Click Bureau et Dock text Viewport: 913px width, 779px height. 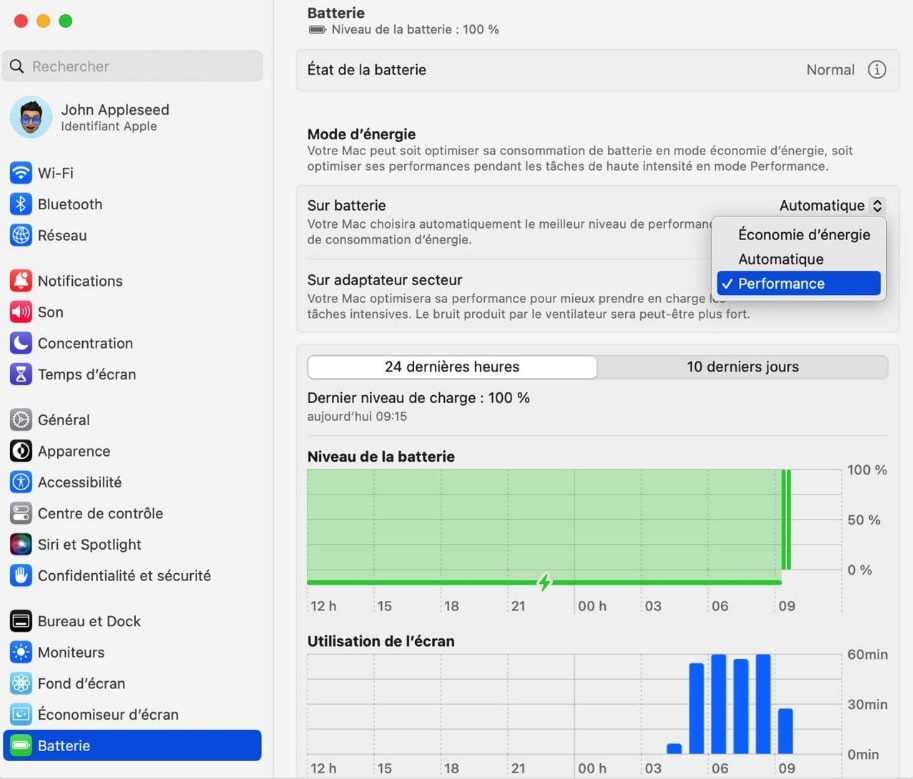click(x=89, y=621)
